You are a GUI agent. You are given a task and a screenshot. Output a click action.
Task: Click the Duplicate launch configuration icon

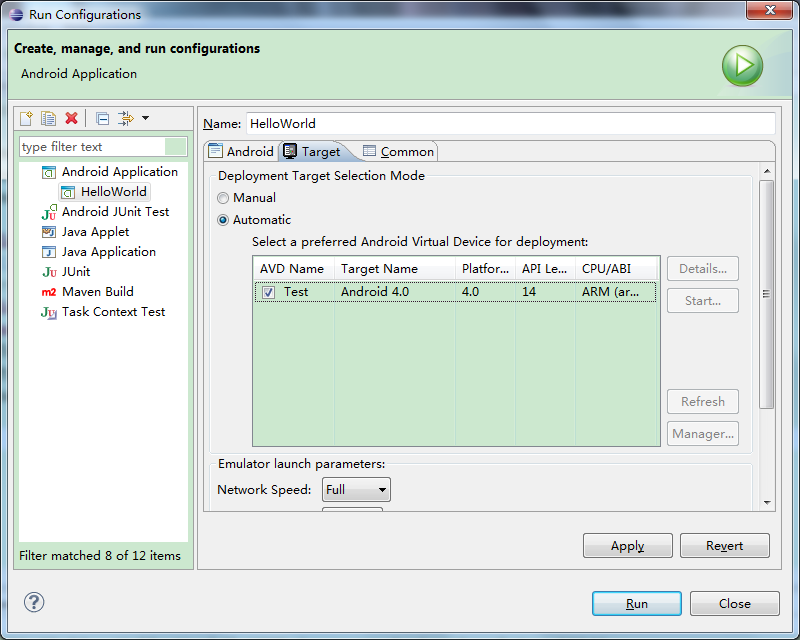tap(48, 118)
